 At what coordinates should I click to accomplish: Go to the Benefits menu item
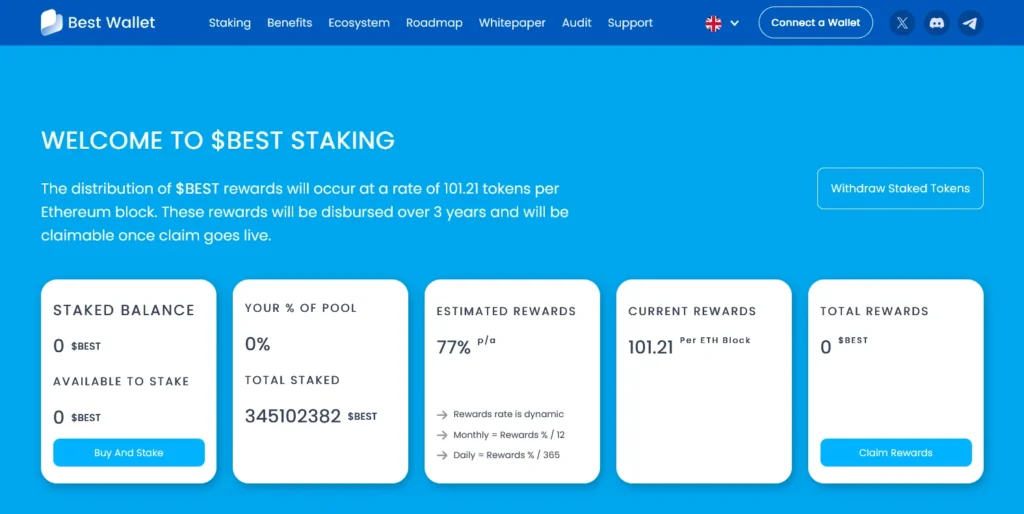click(289, 23)
